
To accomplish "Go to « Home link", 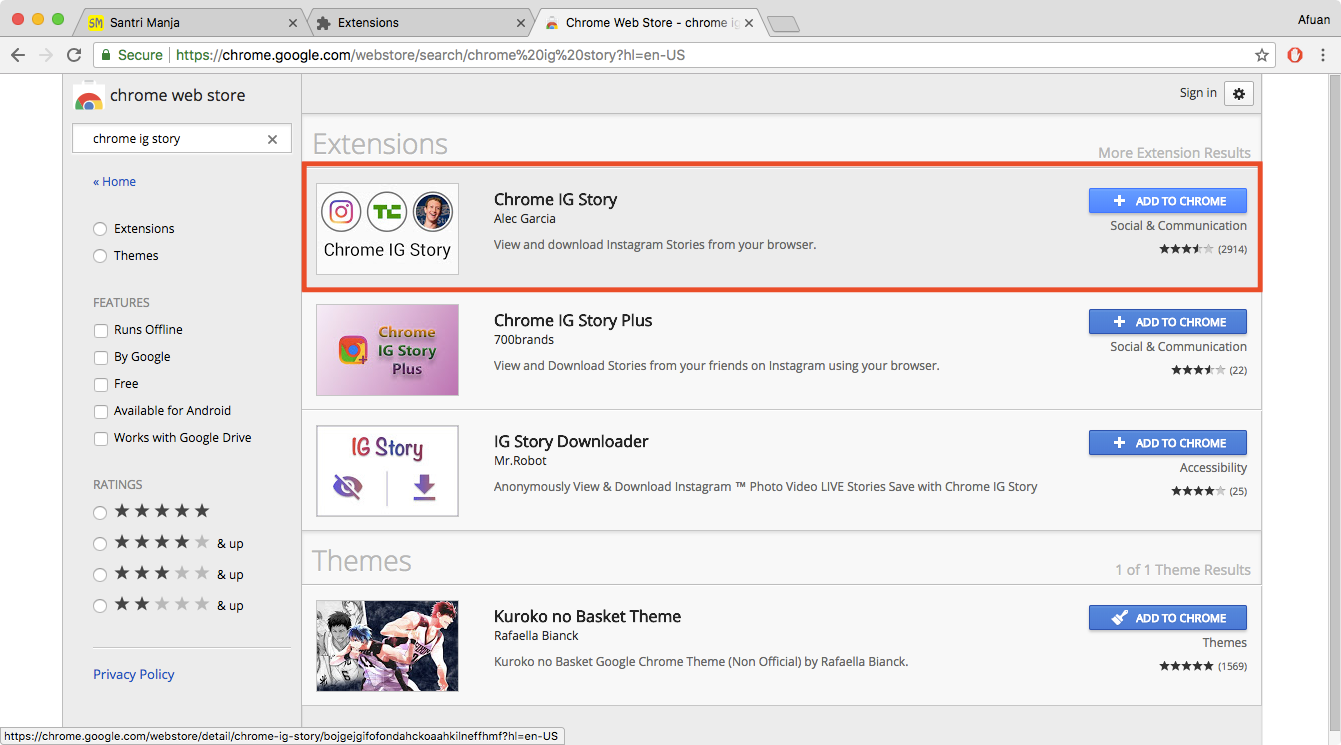I will pyautogui.click(x=114, y=182).
